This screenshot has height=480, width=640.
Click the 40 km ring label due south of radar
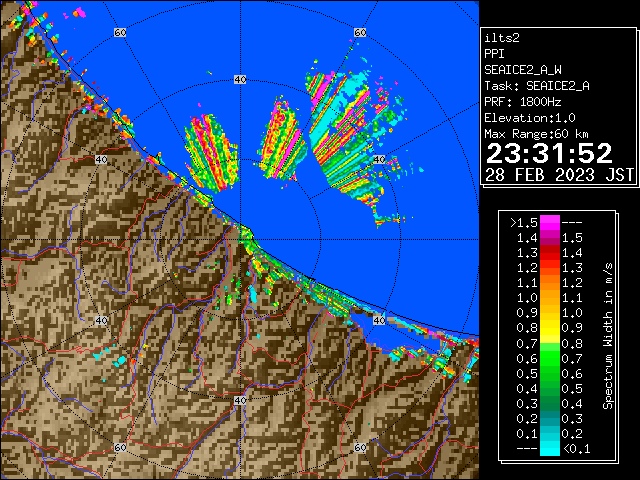pos(240,400)
